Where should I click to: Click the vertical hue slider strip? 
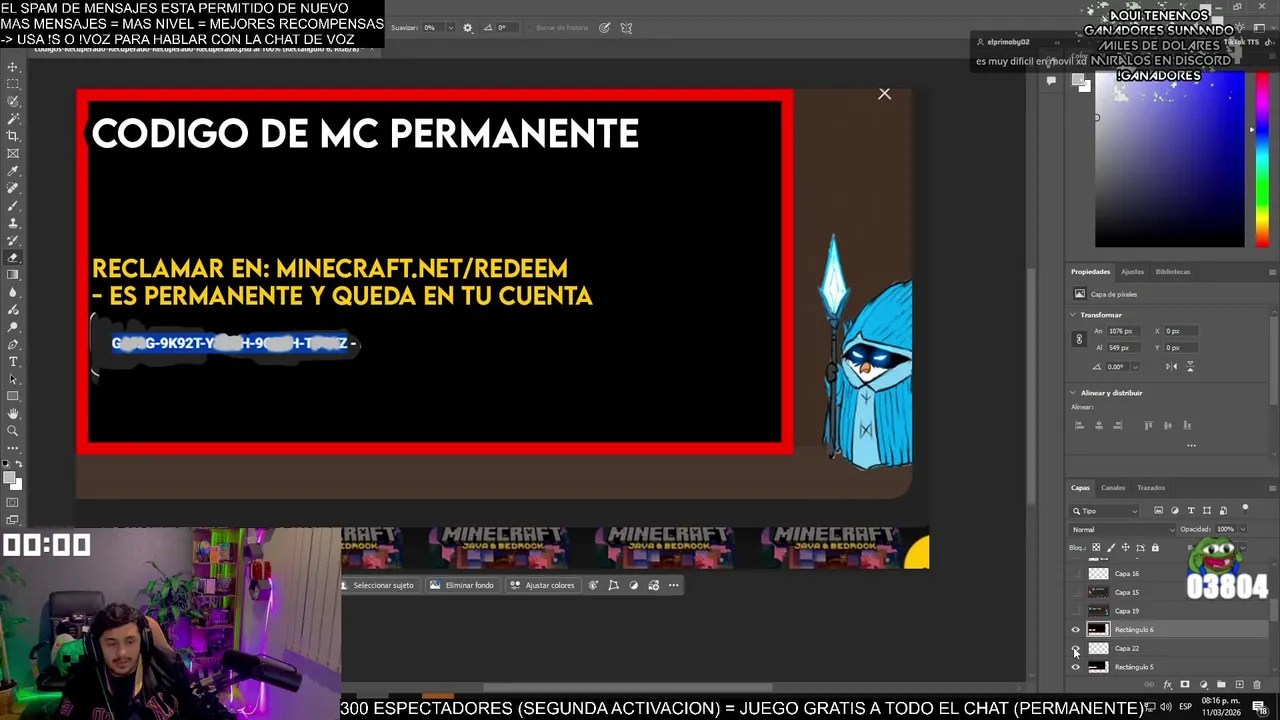[x=1262, y=160]
